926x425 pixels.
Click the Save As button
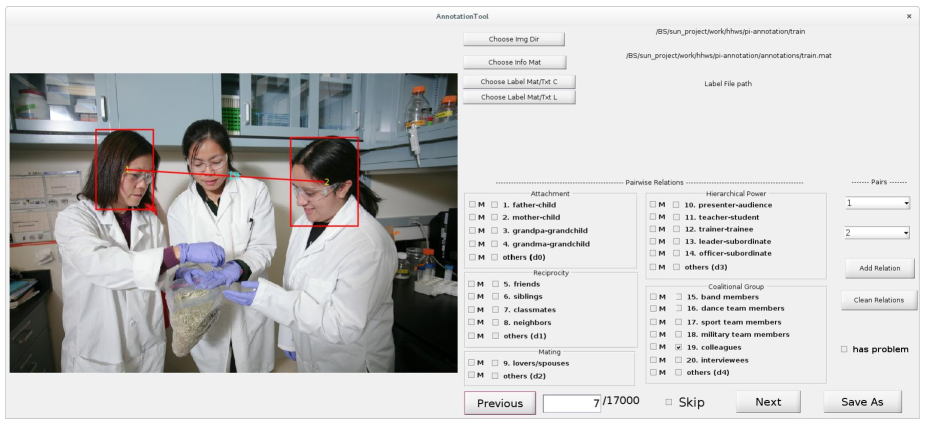pos(862,402)
